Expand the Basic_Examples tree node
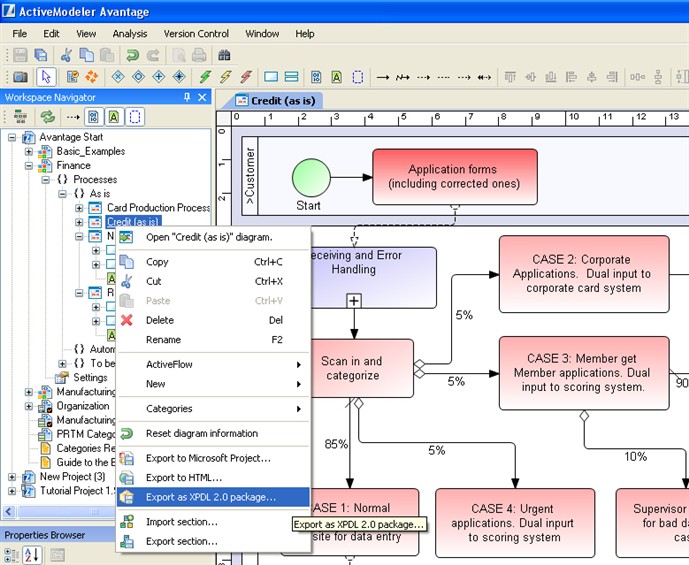 (x=29, y=152)
